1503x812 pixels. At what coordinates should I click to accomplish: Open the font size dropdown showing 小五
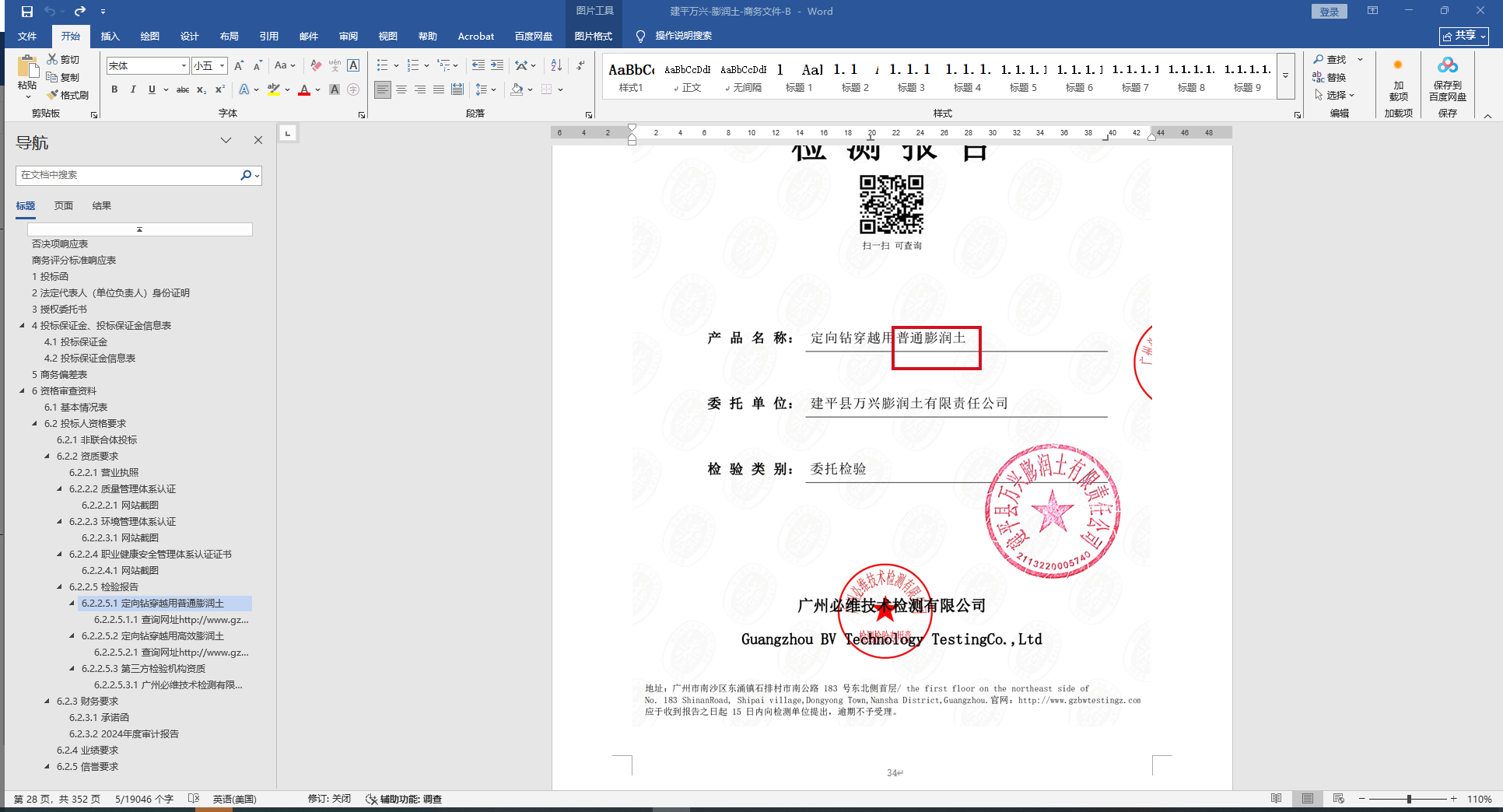[x=222, y=66]
